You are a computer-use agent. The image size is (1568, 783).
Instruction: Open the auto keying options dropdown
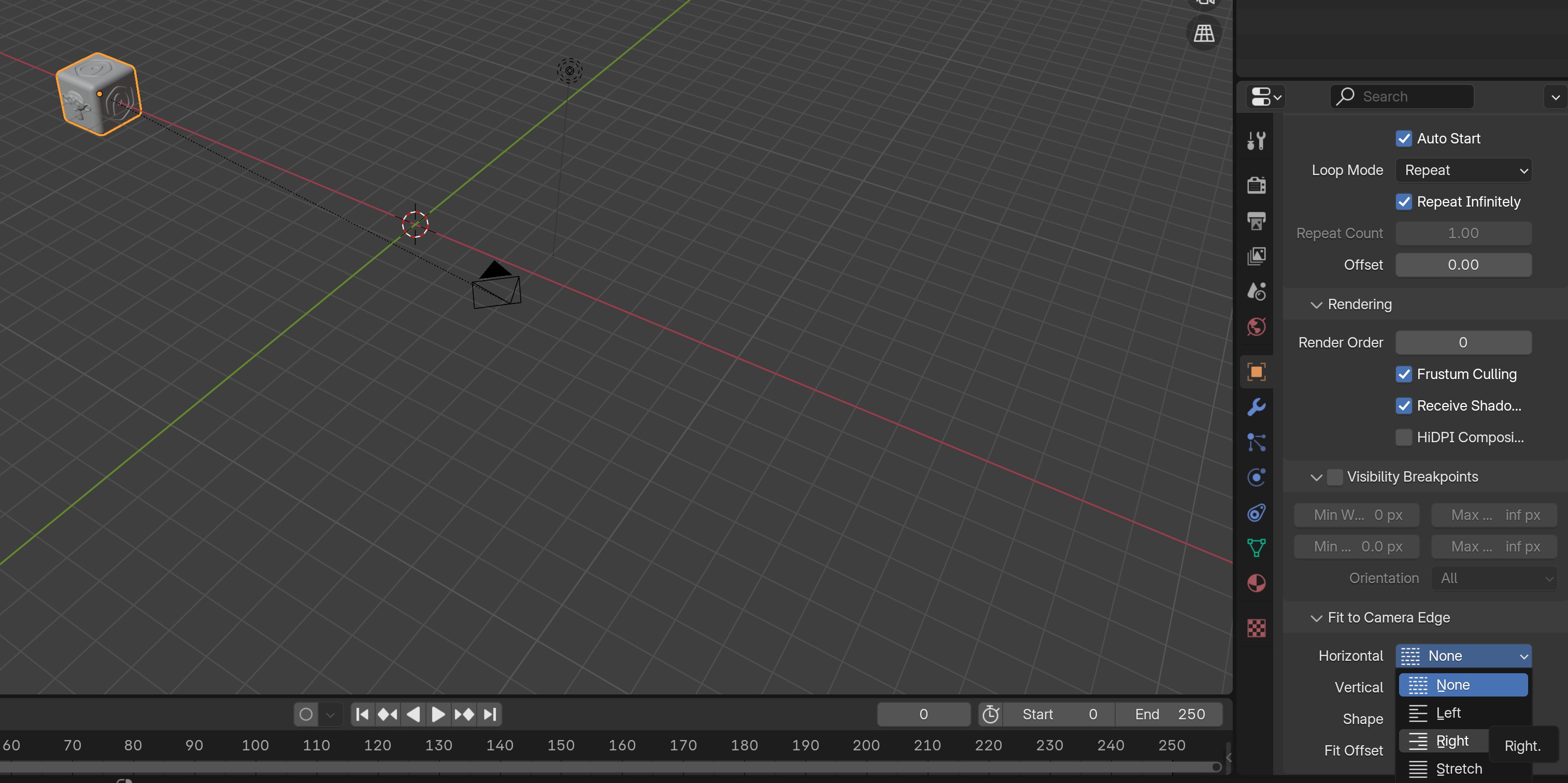tap(331, 714)
